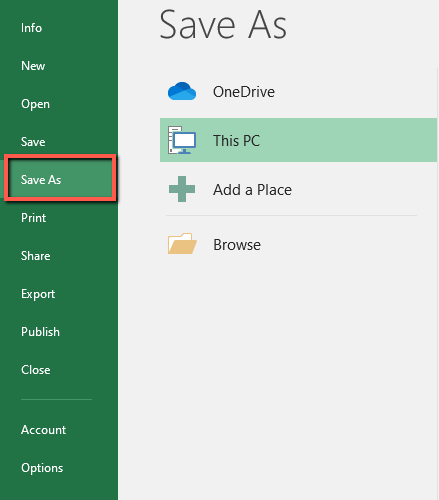Screen dimensions: 439x500
Task: Click the This PC computer icon
Action: click(182, 140)
